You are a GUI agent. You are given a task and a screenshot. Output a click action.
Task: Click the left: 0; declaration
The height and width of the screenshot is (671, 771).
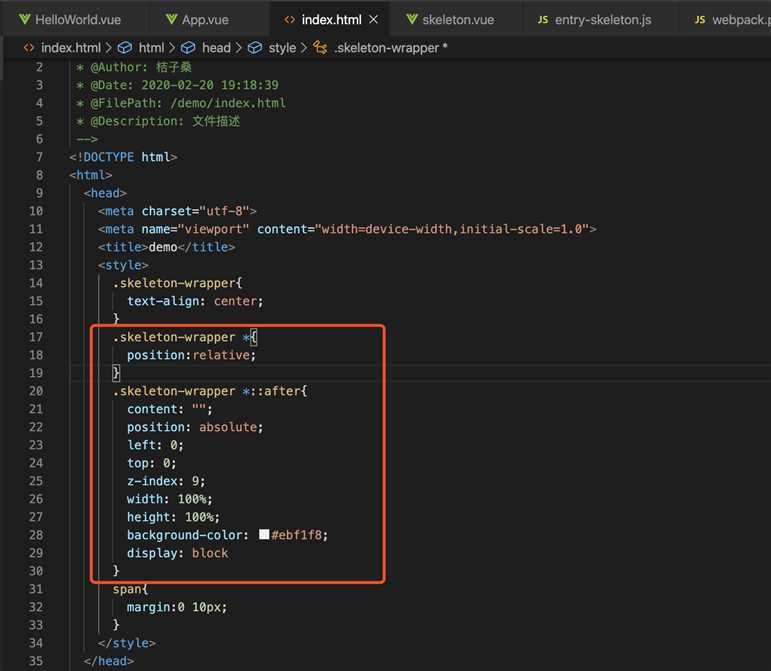pos(155,445)
